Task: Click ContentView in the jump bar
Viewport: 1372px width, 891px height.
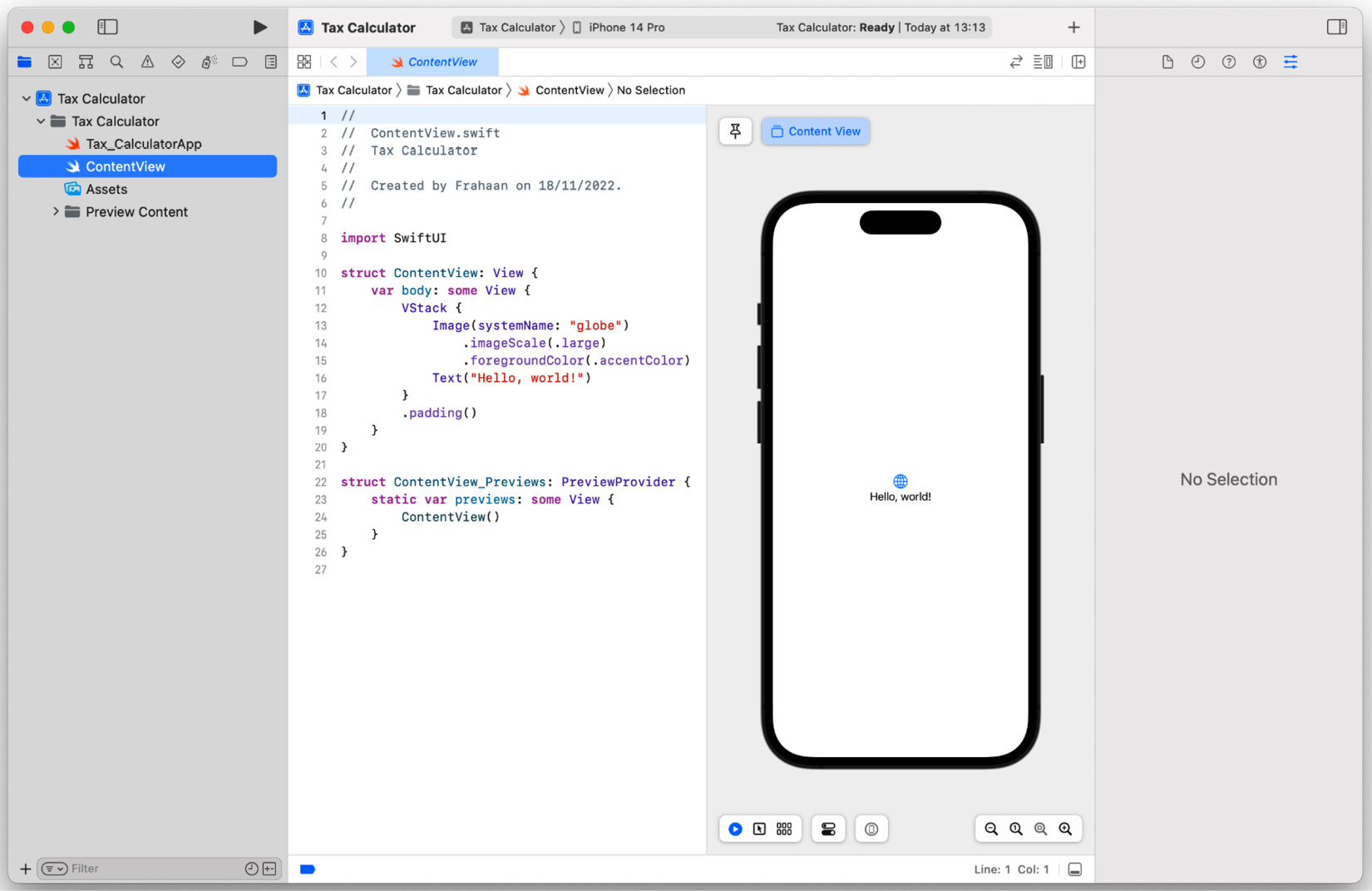Action: coord(561,90)
